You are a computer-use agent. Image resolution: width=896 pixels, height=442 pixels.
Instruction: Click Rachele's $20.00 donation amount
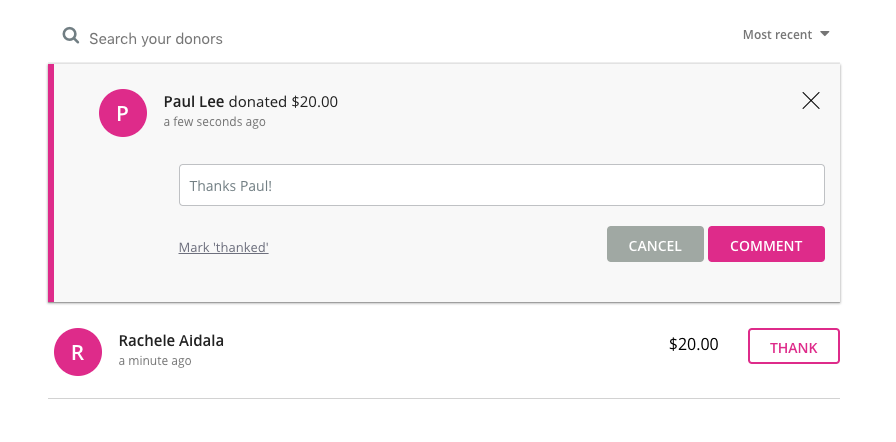(x=694, y=344)
